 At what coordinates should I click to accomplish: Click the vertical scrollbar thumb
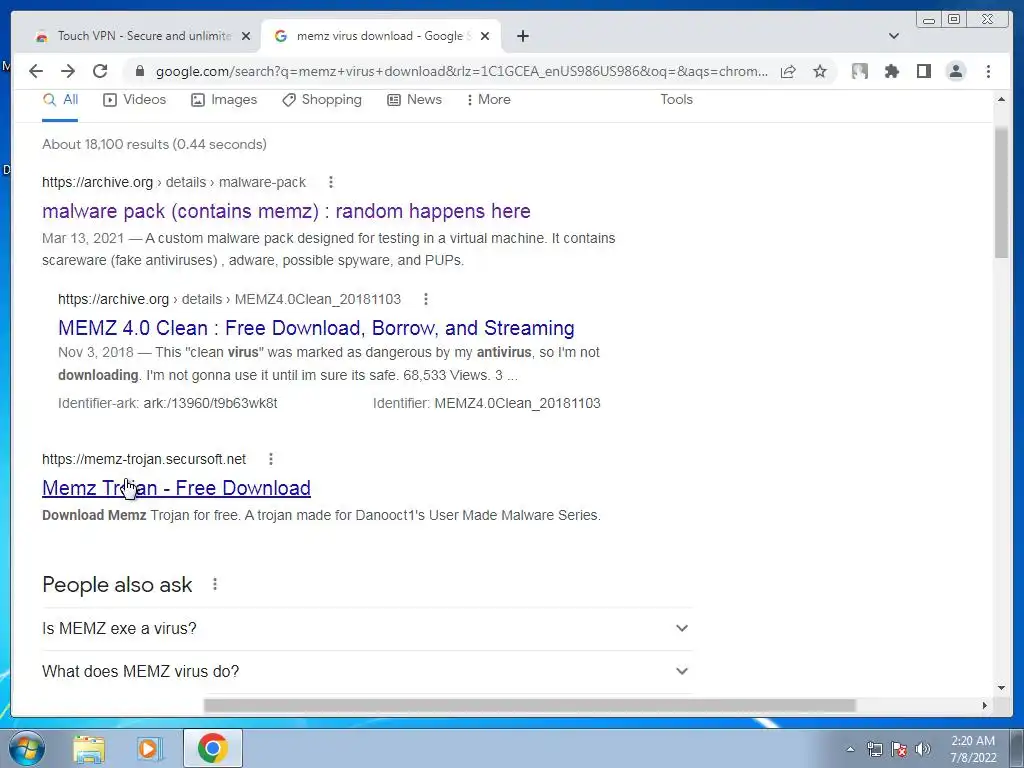pos(1001,192)
